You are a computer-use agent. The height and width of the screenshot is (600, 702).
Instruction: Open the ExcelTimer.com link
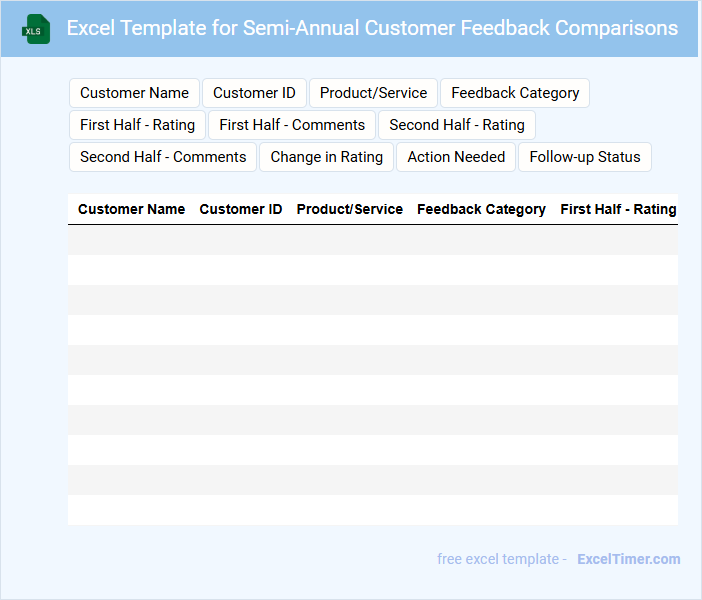coord(628,559)
